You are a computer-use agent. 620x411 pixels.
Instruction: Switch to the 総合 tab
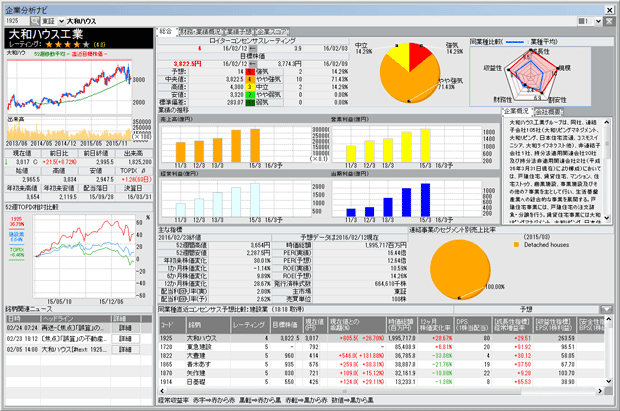pyautogui.click(x=166, y=31)
